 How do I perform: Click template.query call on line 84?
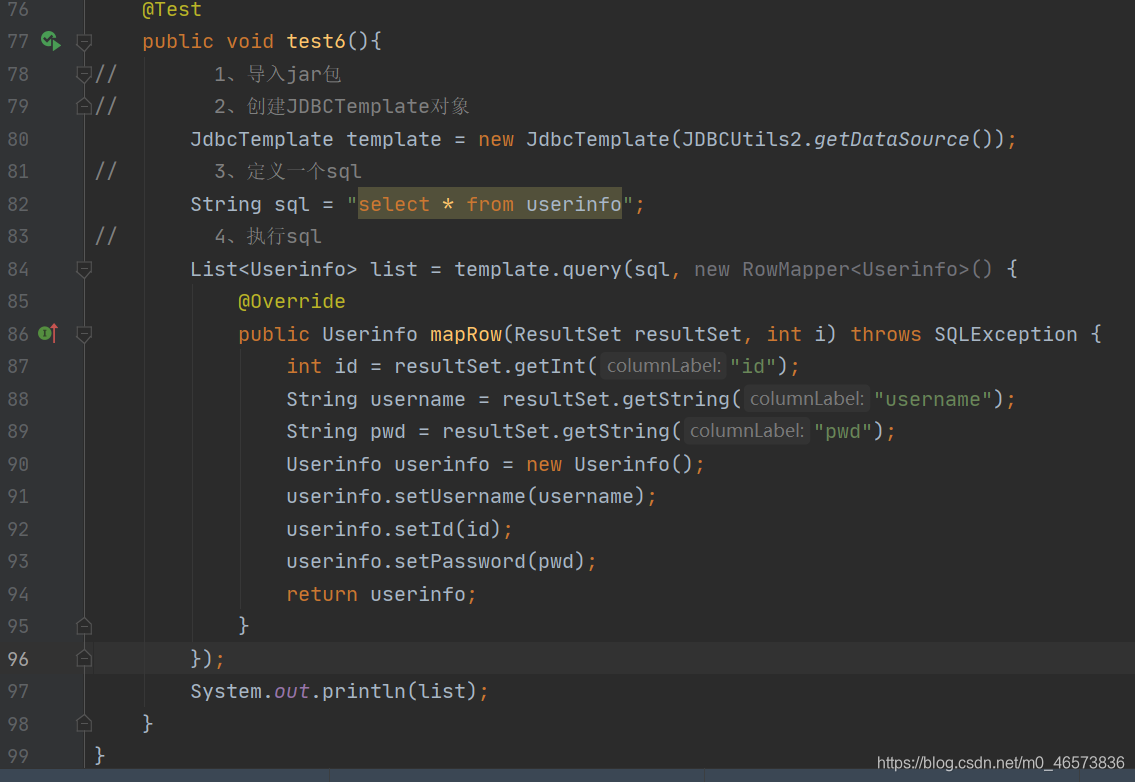[538, 269]
